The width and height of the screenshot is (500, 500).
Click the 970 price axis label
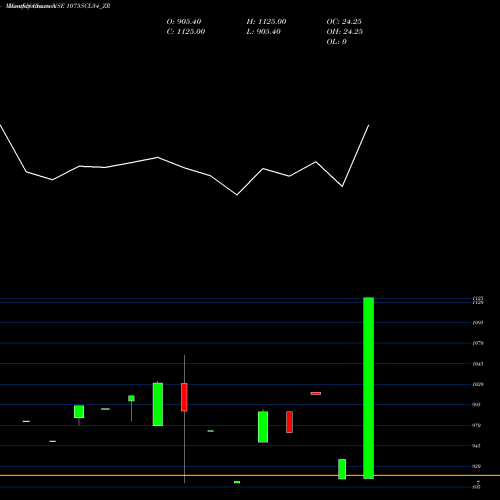click(477, 426)
